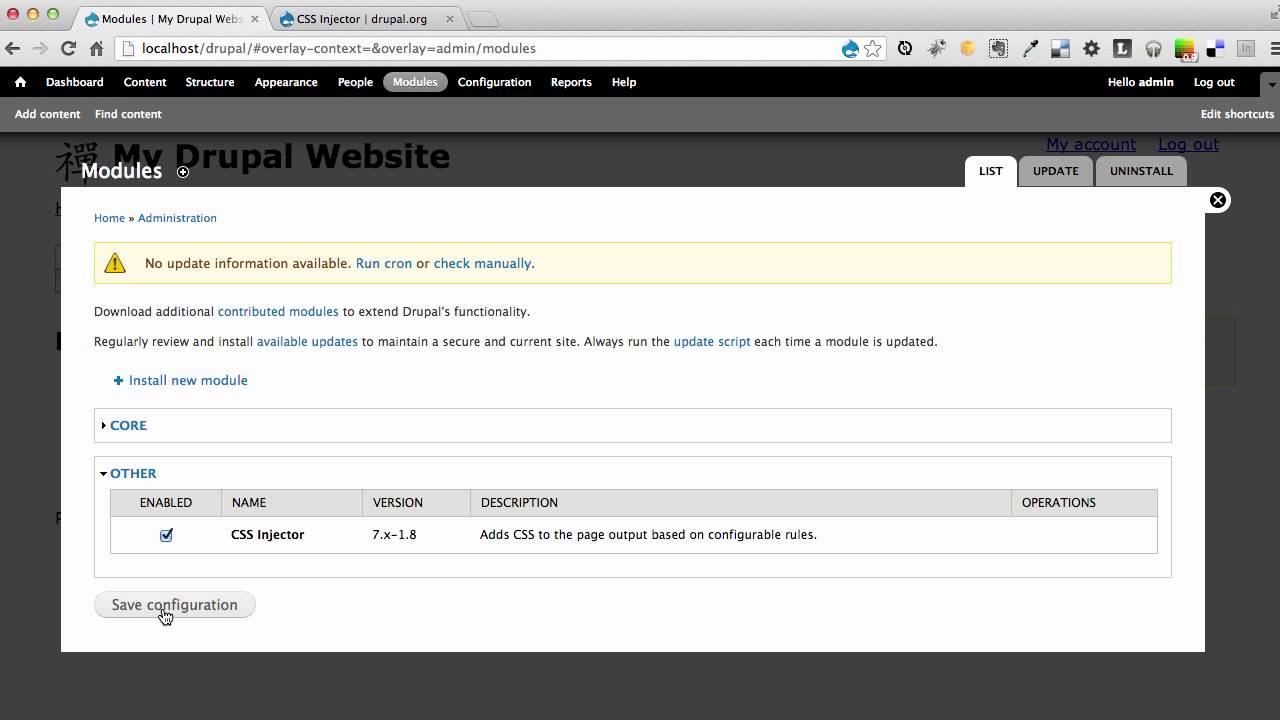
Task: Add Modules page to shortcuts plus icon
Action: (x=183, y=172)
